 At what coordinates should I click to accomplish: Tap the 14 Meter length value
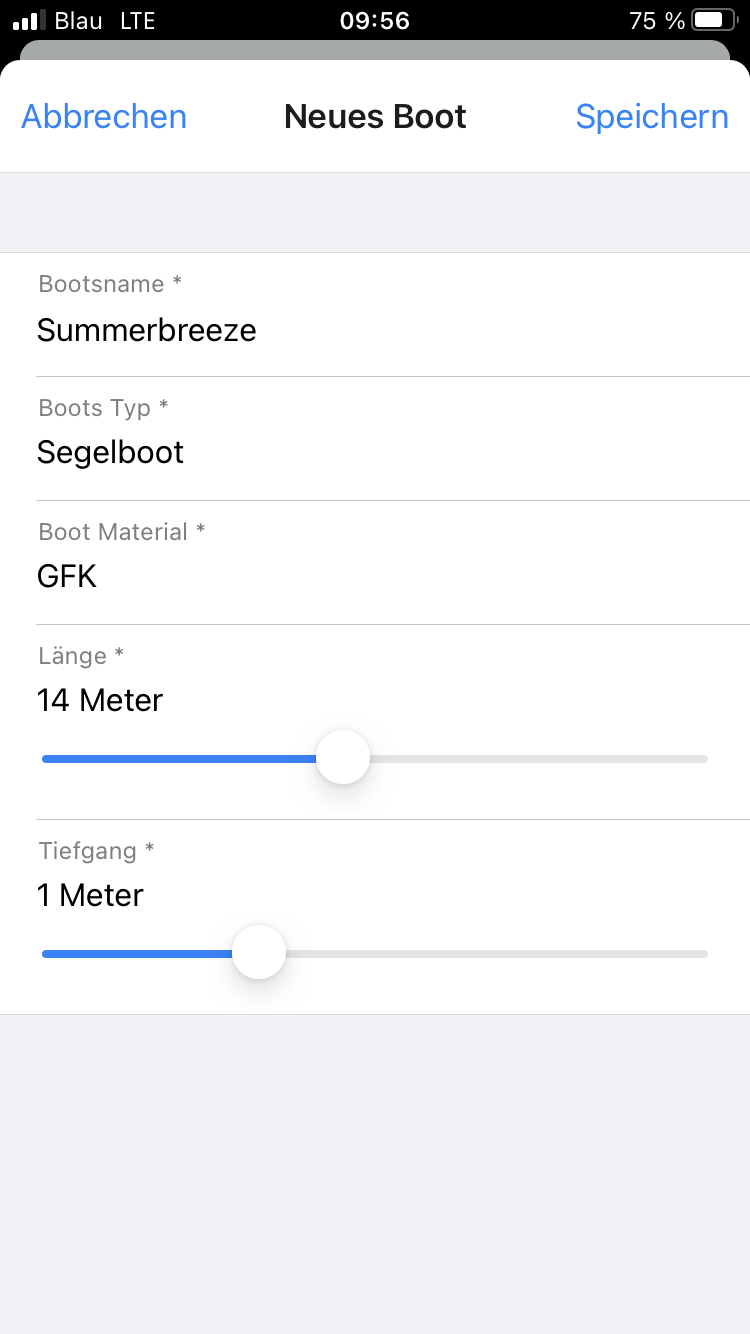coord(100,700)
